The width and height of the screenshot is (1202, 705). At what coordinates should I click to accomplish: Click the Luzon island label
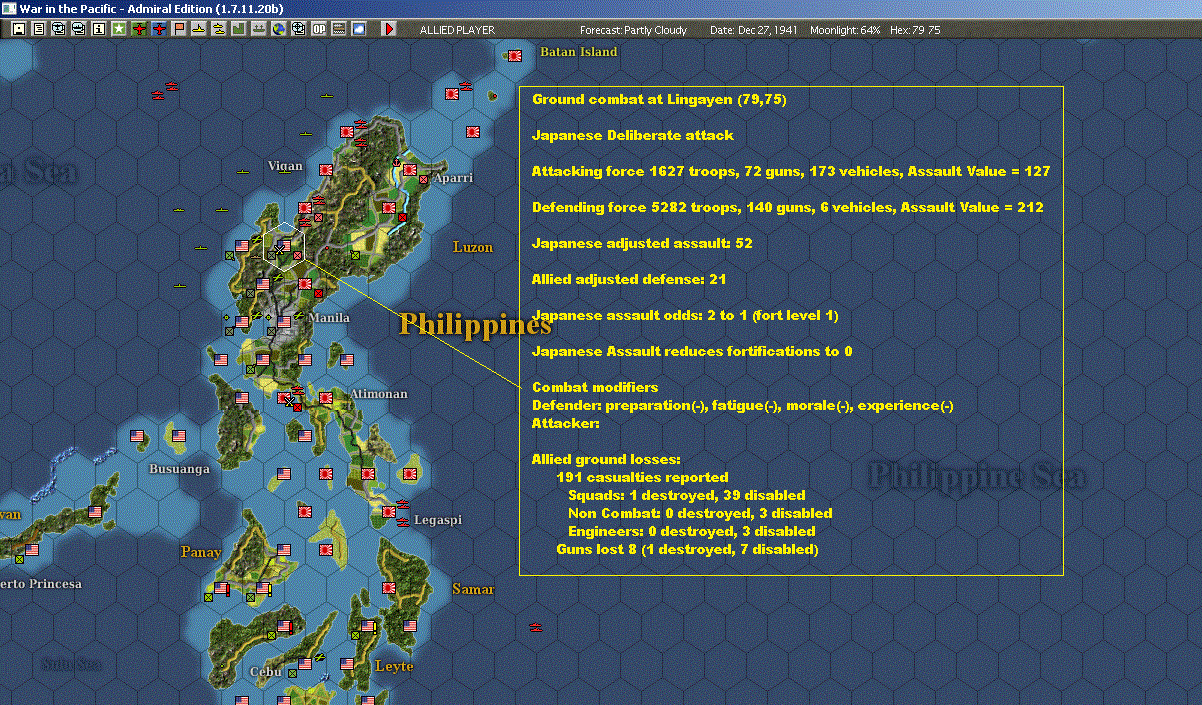(473, 247)
